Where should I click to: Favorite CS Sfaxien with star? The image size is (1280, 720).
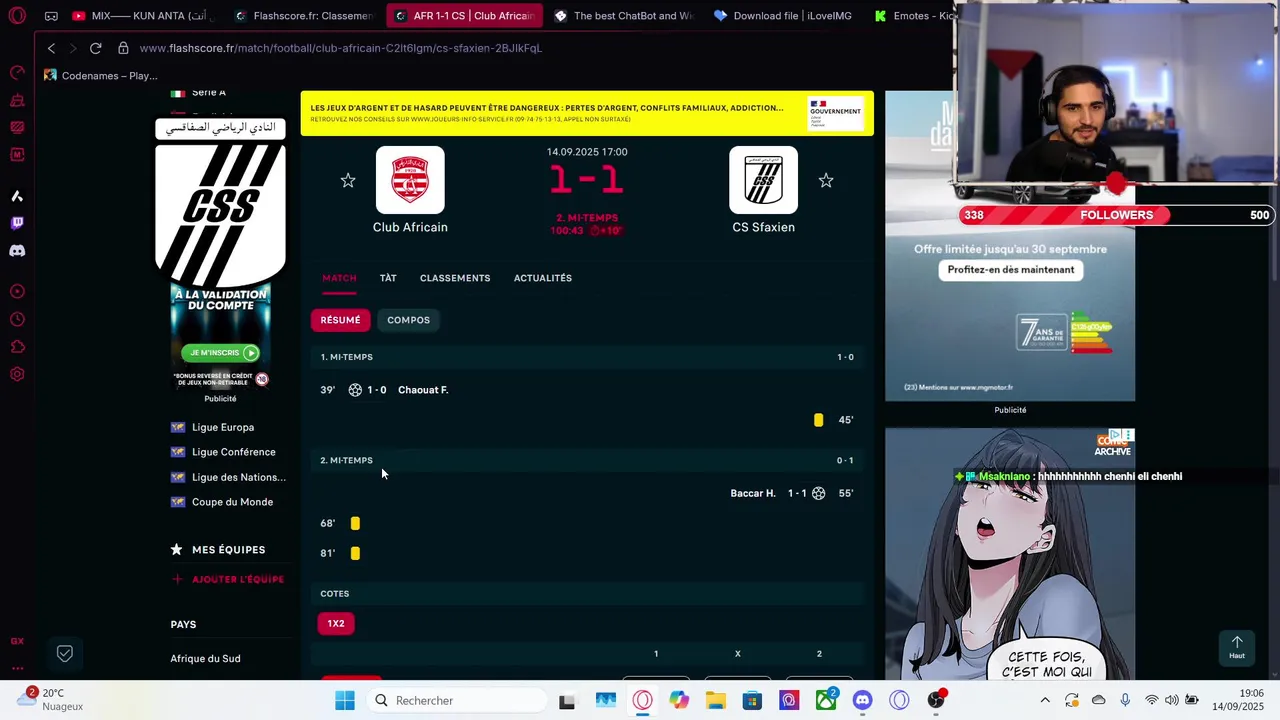825,180
